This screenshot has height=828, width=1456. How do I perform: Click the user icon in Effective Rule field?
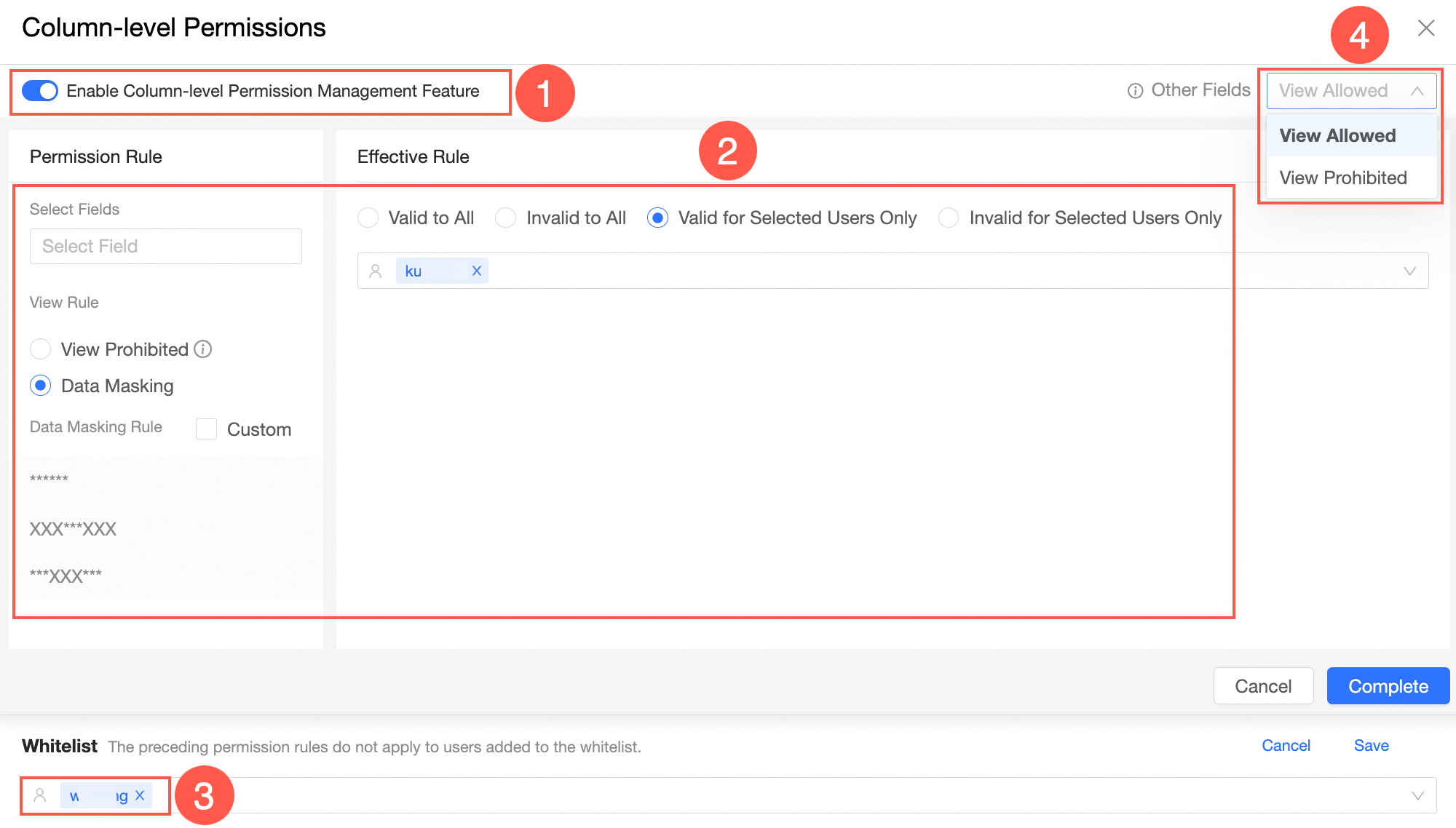click(376, 271)
